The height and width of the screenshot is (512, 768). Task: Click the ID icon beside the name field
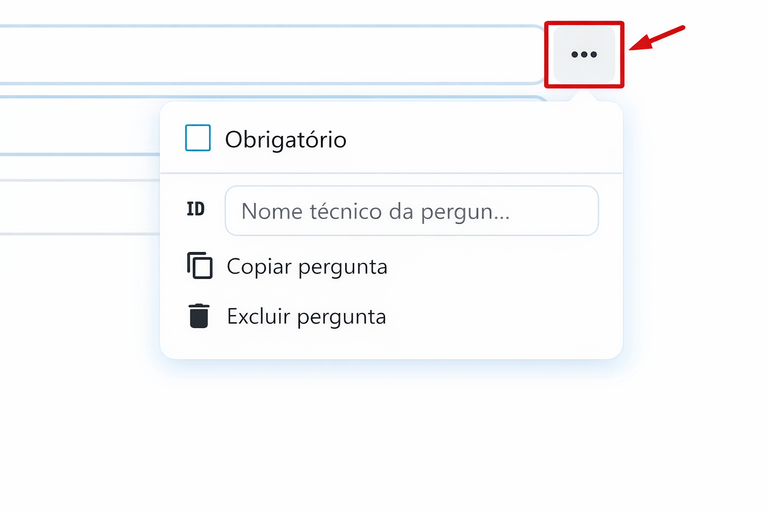point(196,210)
